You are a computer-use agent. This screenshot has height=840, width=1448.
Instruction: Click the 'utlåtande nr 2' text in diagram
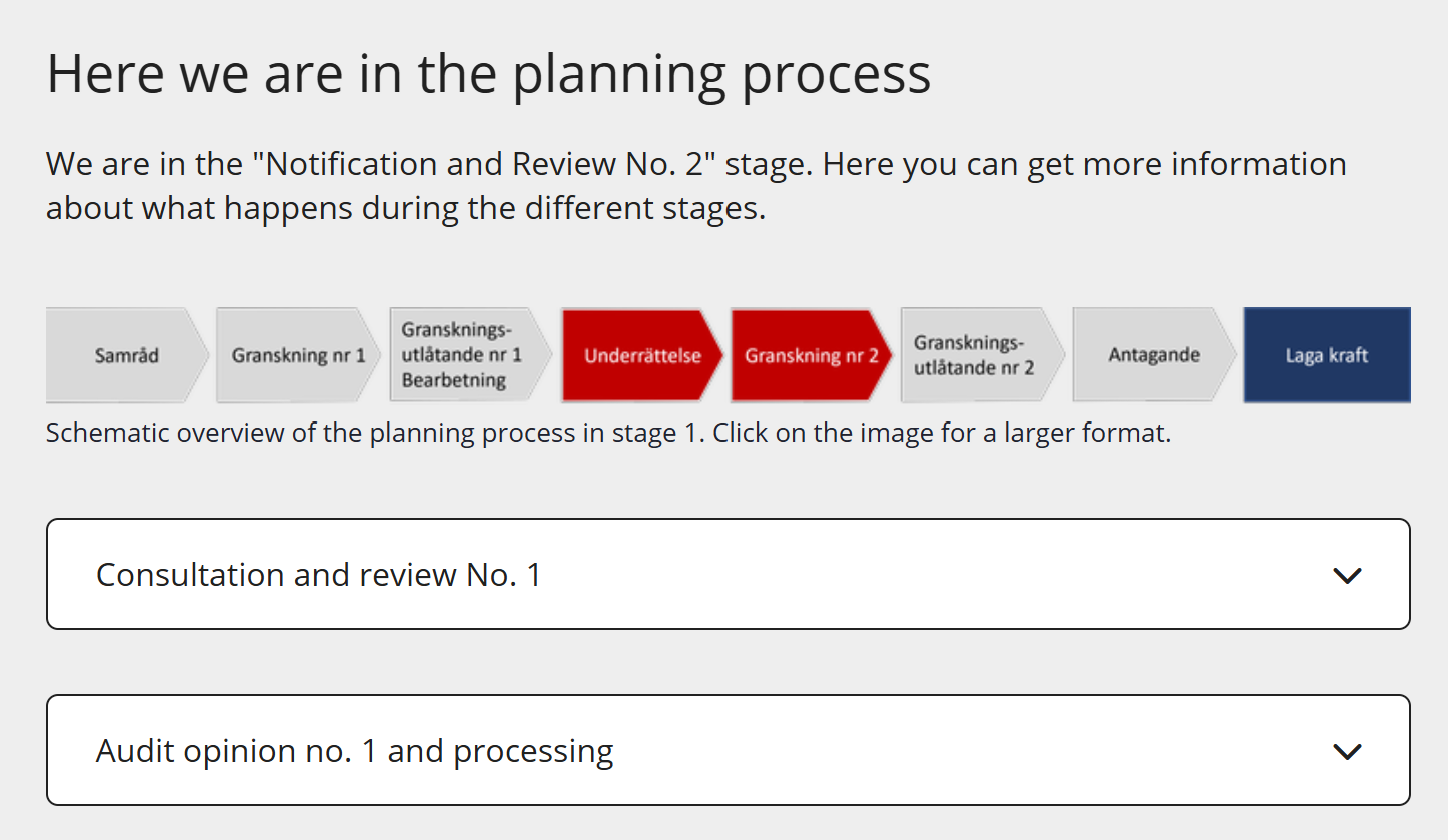coord(973,367)
